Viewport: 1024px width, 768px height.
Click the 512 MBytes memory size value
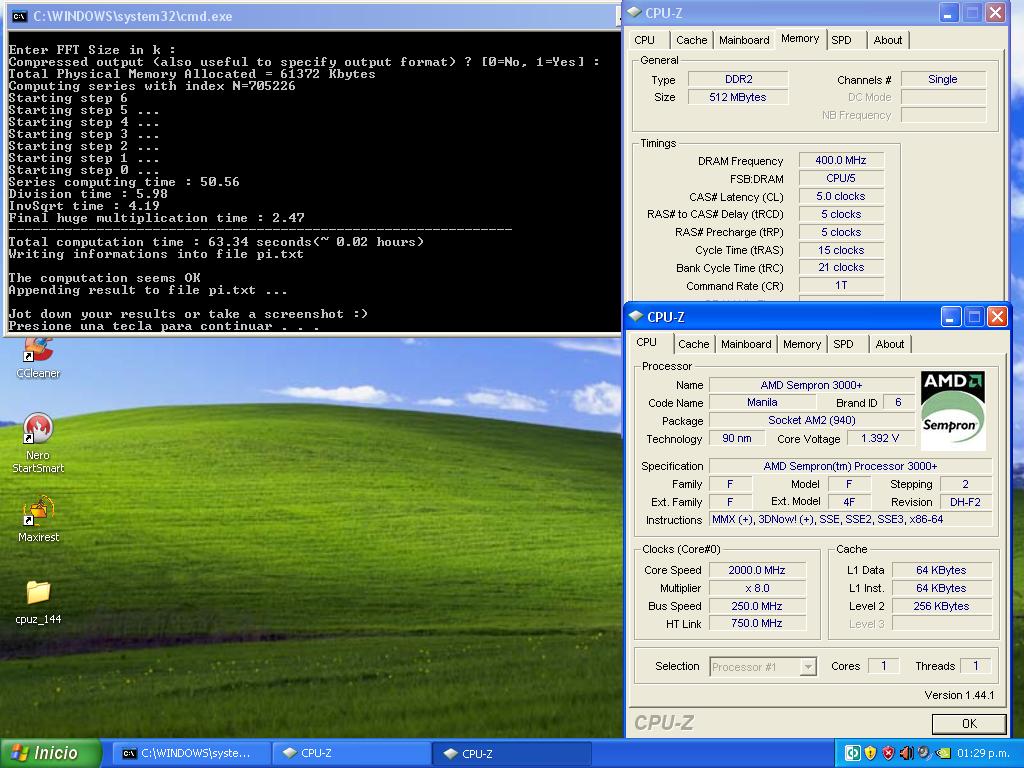(x=738, y=97)
